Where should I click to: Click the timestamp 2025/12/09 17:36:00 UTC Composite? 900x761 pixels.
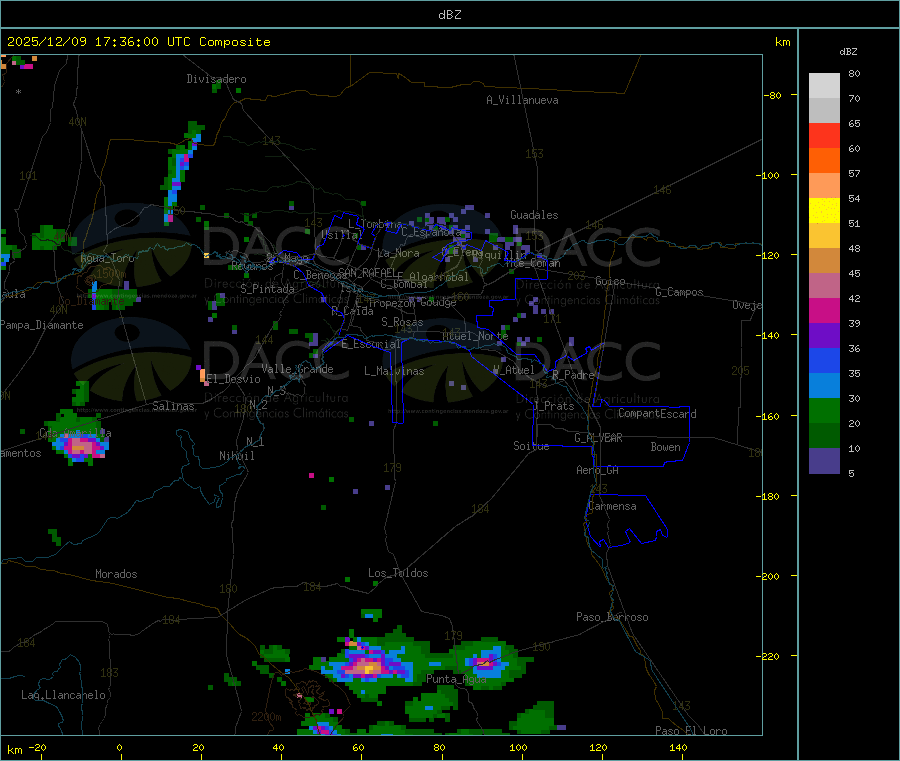pyautogui.click(x=138, y=42)
